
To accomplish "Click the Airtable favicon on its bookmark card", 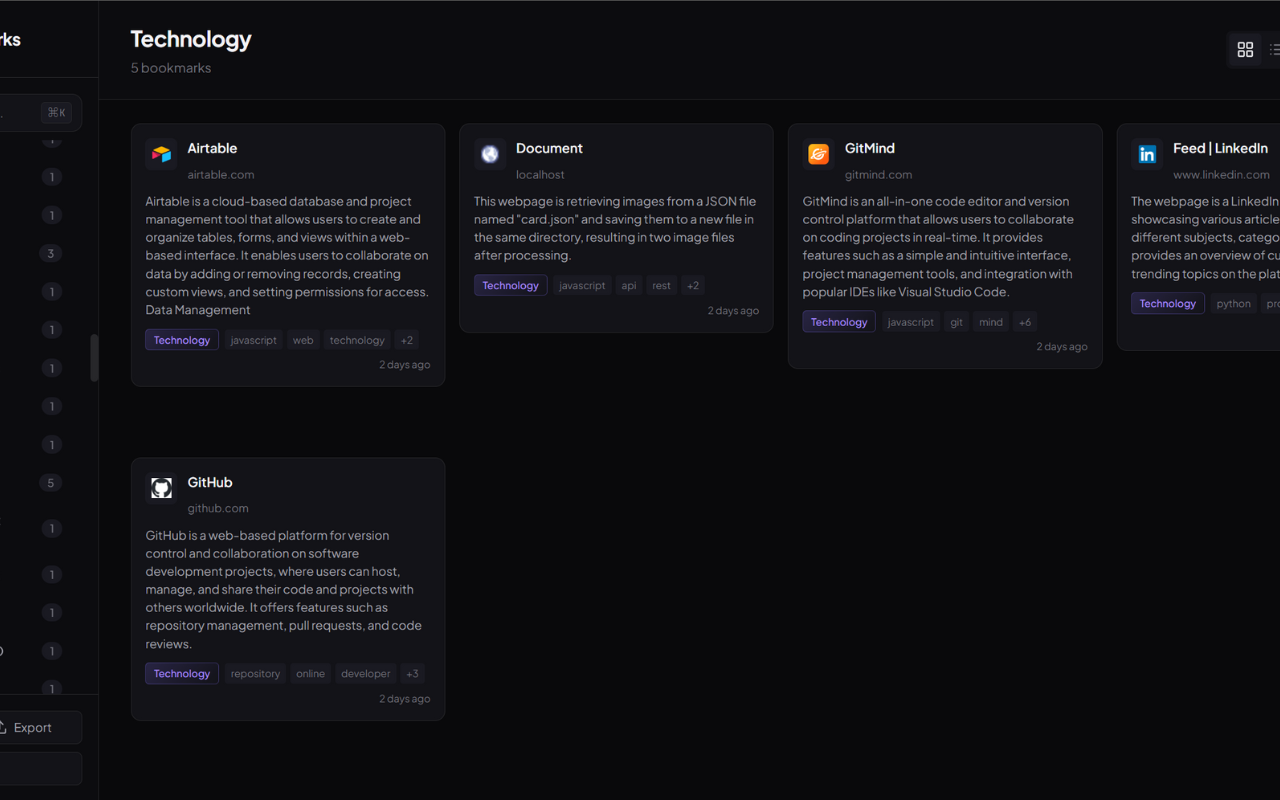I will 161,154.
